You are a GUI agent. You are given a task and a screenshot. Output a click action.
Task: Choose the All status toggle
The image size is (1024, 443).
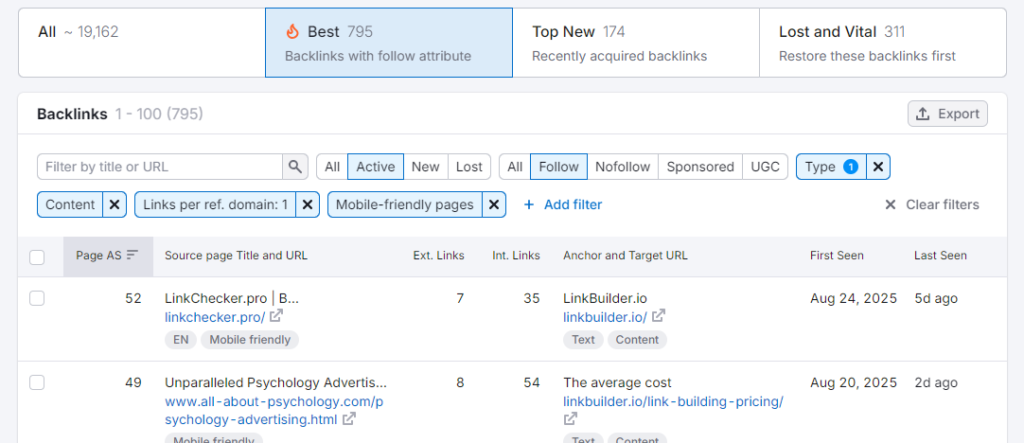click(332, 167)
